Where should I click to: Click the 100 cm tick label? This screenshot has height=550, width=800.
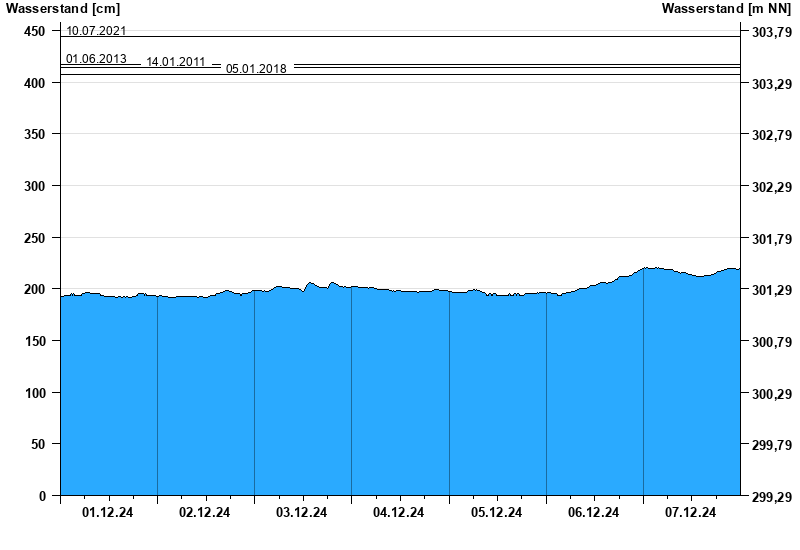tap(35, 393)
